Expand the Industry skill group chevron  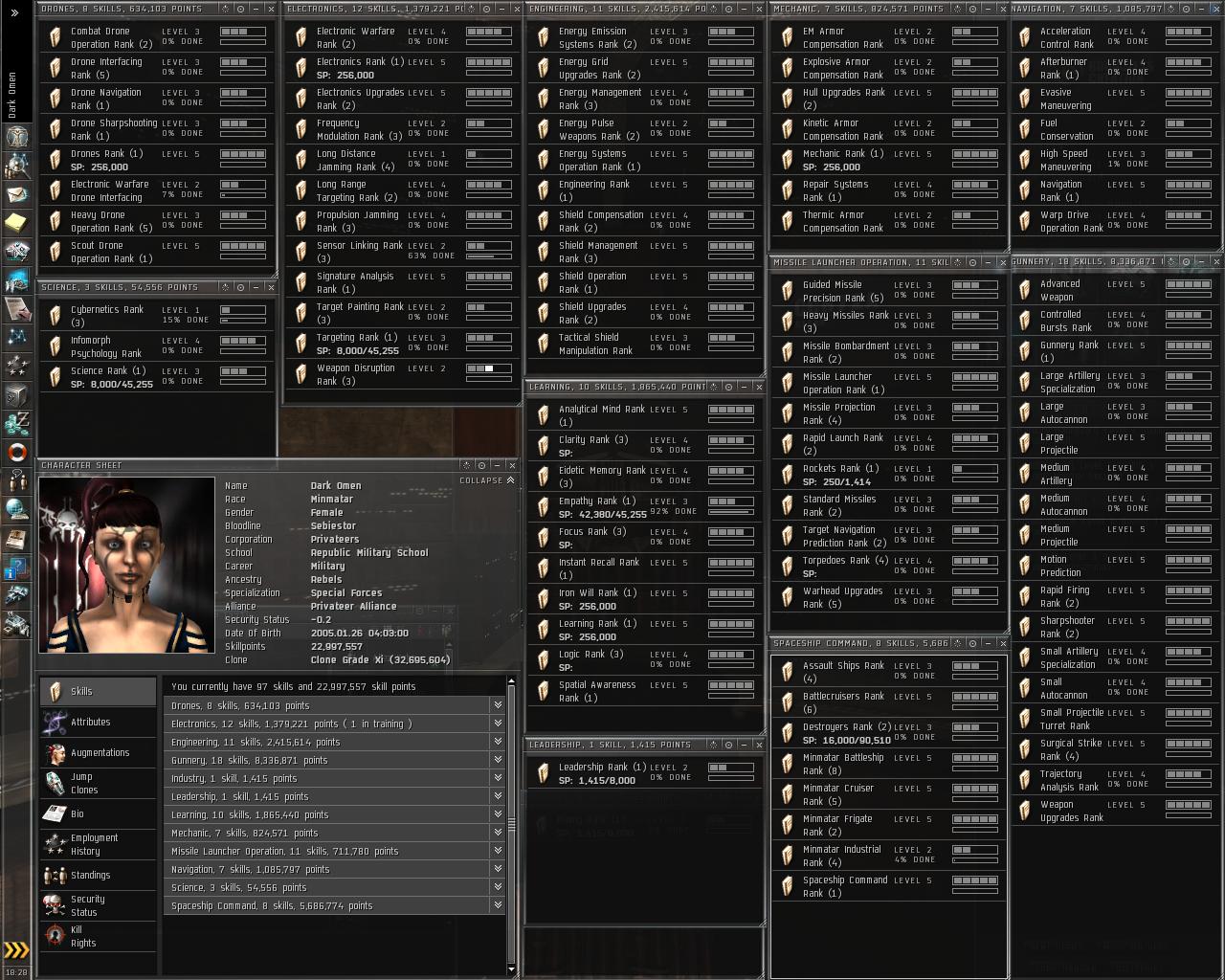(498, 778)
